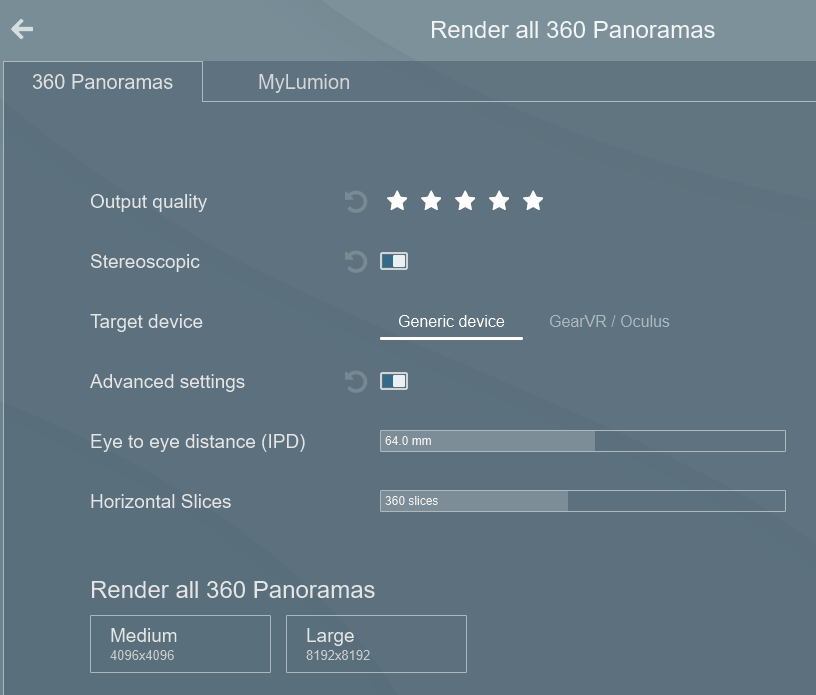The image size is (816, 695).
Task: Click the back arrow icon
Action: [x=22, y=30]
